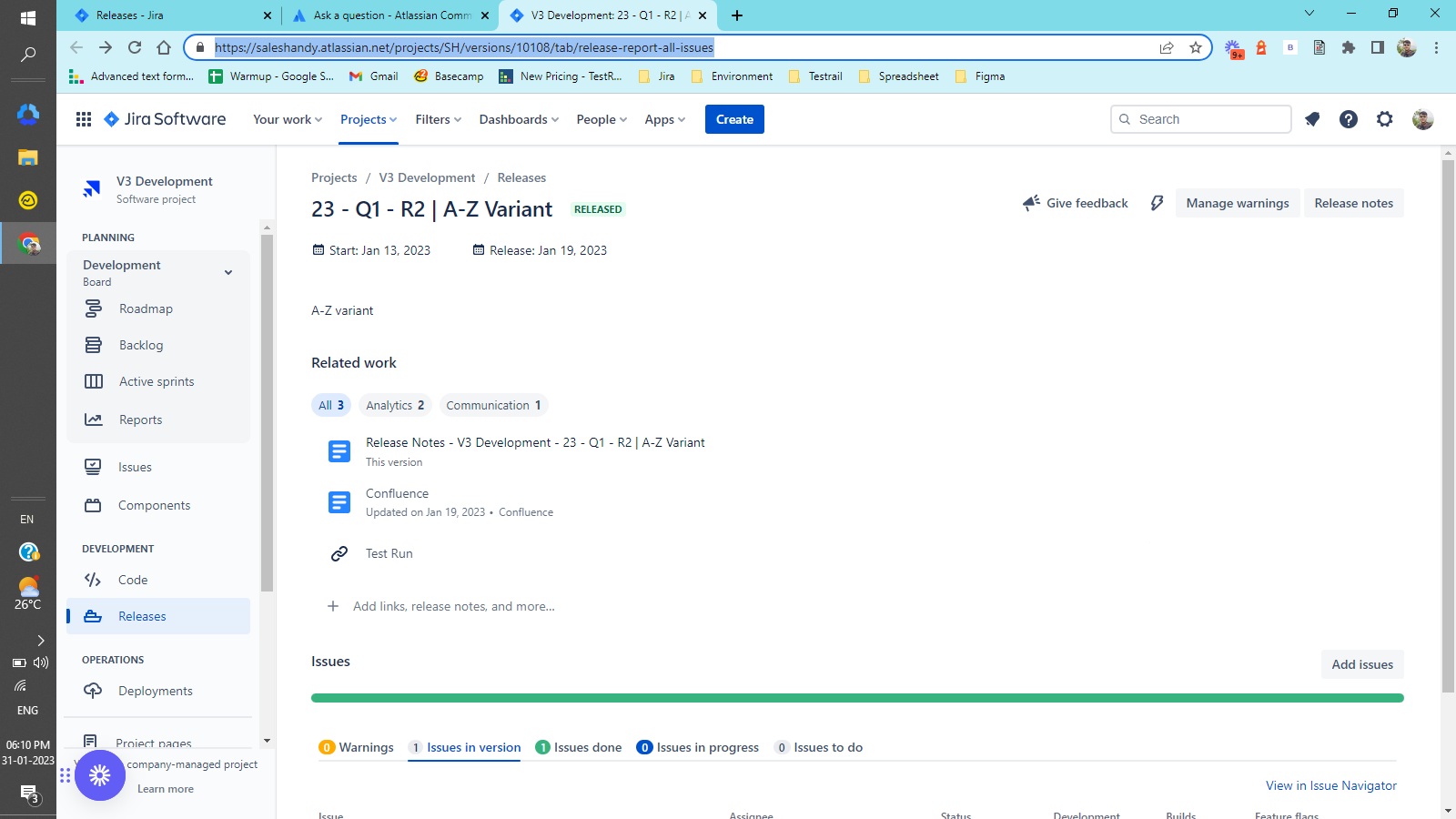Open the V3 Development breadcrumb link
This screenshot has width=1456, height=819.
pyautogui.click(x=427, y=177)
